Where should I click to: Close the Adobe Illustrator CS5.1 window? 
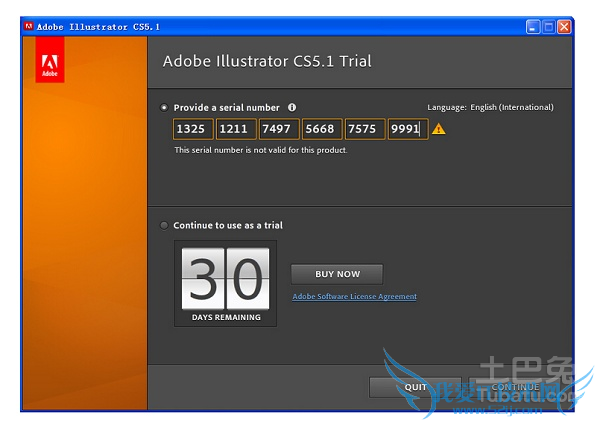point(565,27)
